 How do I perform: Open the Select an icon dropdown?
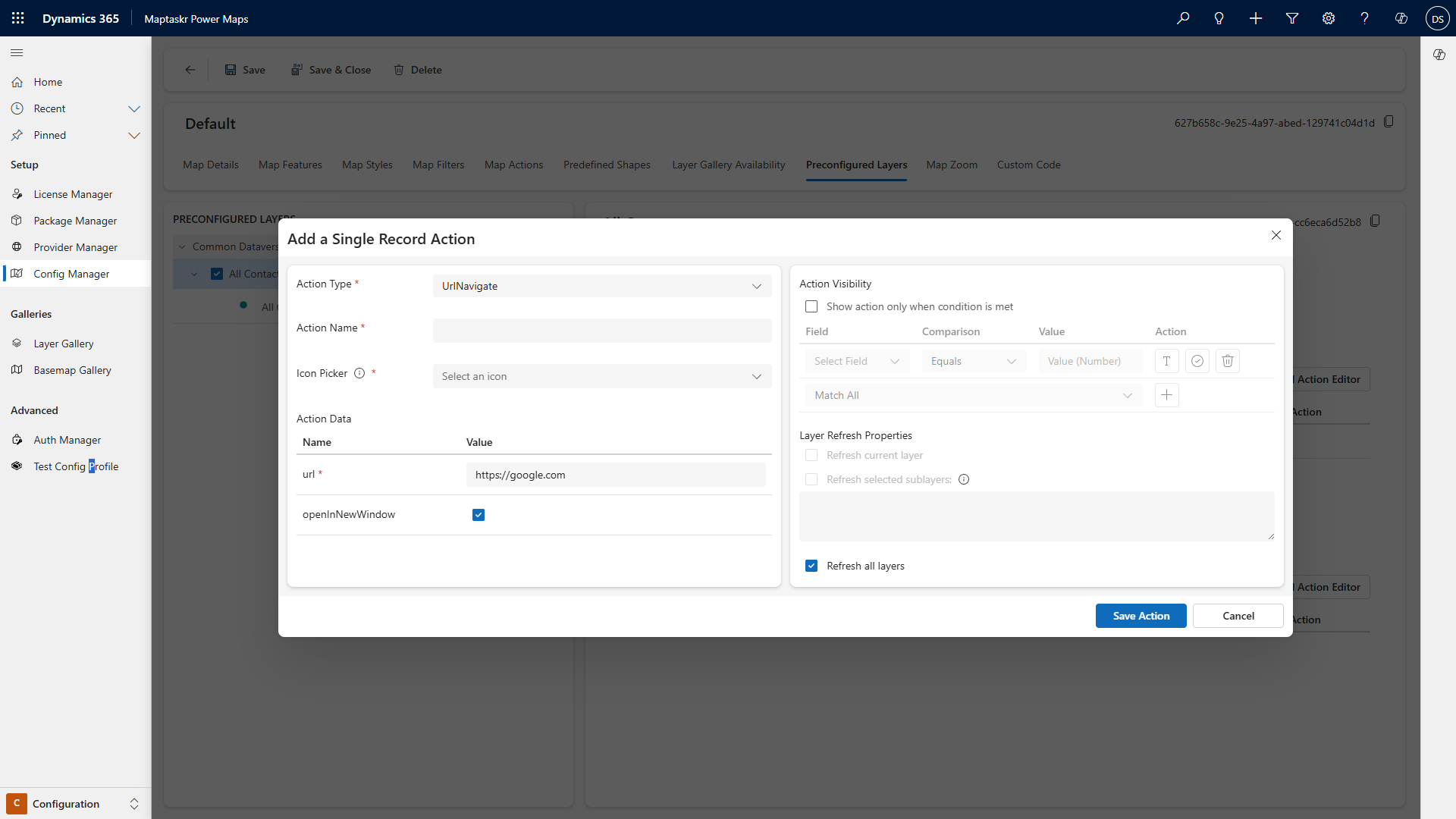(x=602, y=376)
